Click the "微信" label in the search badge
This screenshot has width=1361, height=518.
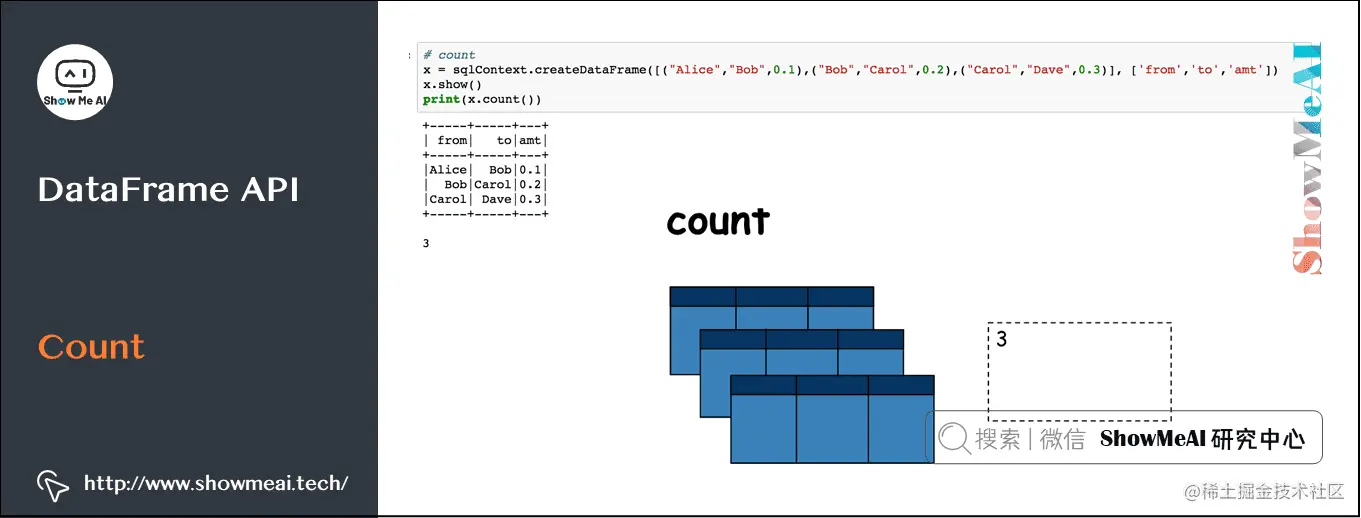pos(1062,439)
